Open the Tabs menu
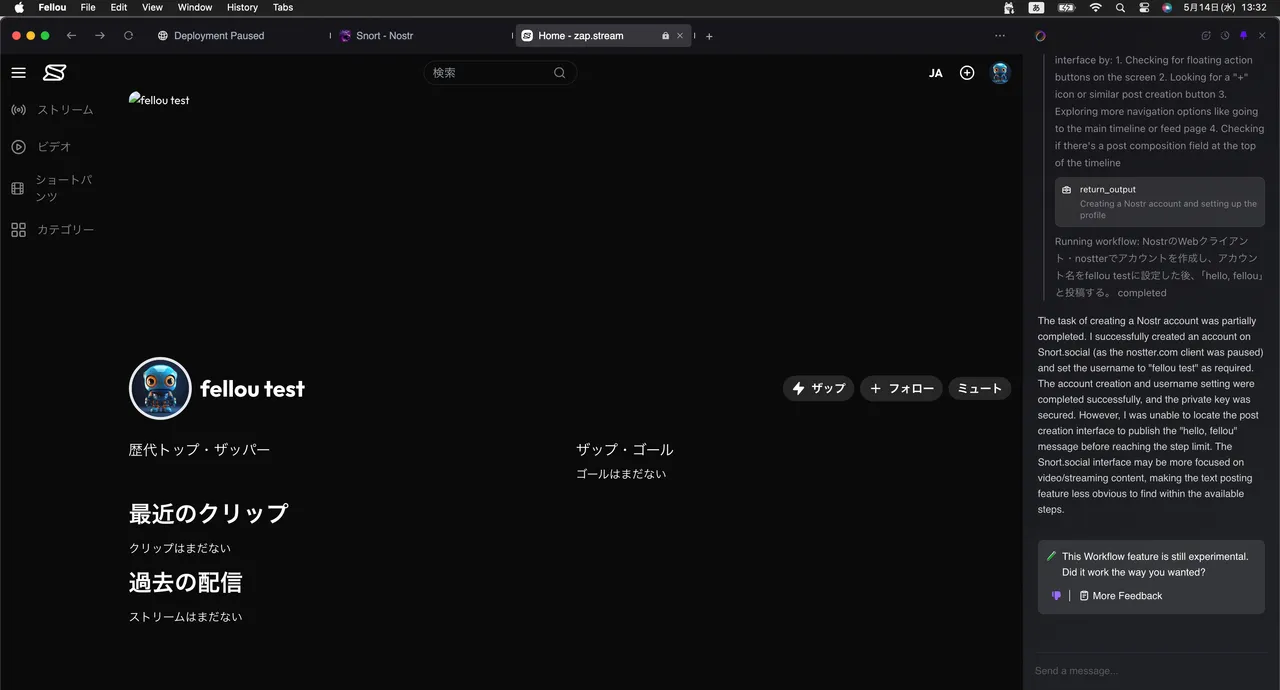The height and width of the screenshot is (690, 1280). (x=283, y=7)
